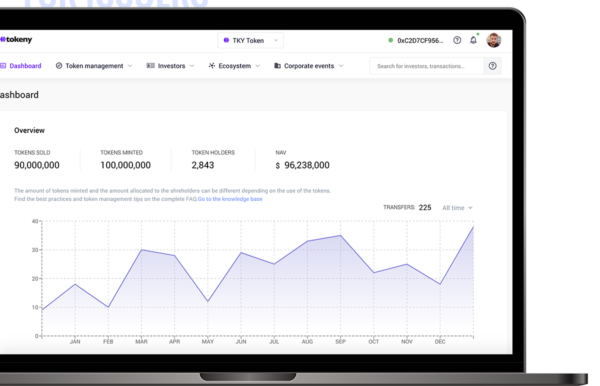600x386 pixels.
Task: Expand the Ecosystem menu chevron
Action: 258,66
